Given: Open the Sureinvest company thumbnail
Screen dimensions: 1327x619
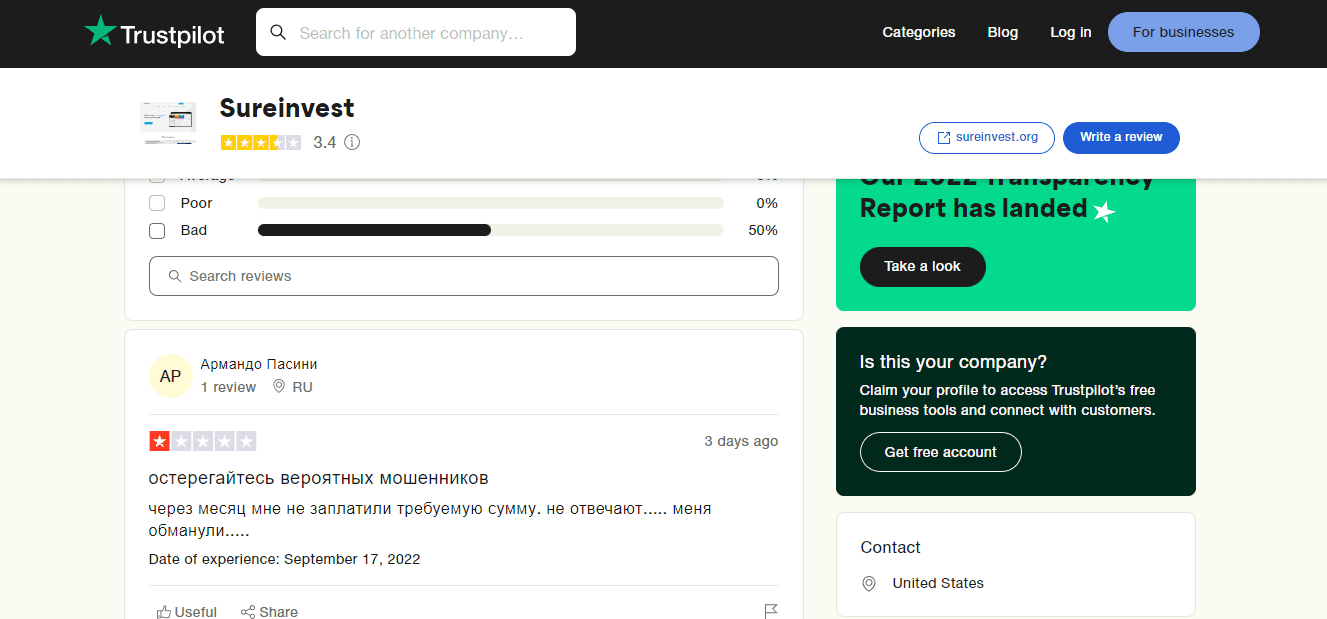Looking at the screenshot, I should click(168, 124).
